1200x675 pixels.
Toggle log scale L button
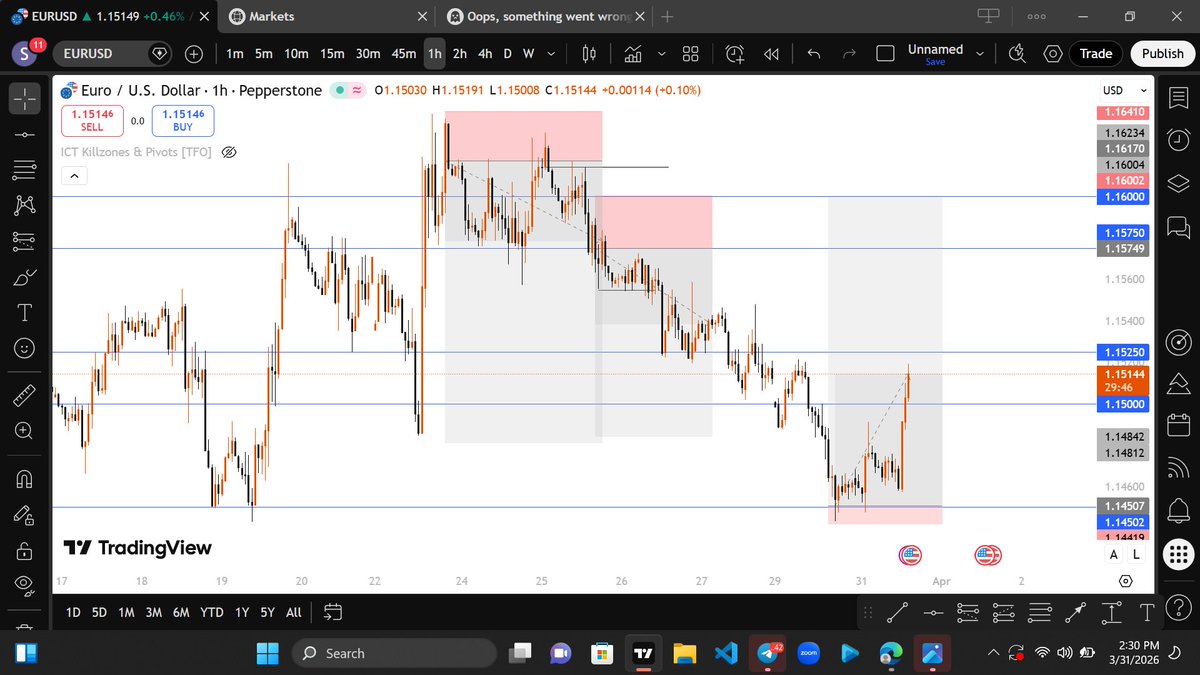pyautogui.click(x=1137, y=555)
